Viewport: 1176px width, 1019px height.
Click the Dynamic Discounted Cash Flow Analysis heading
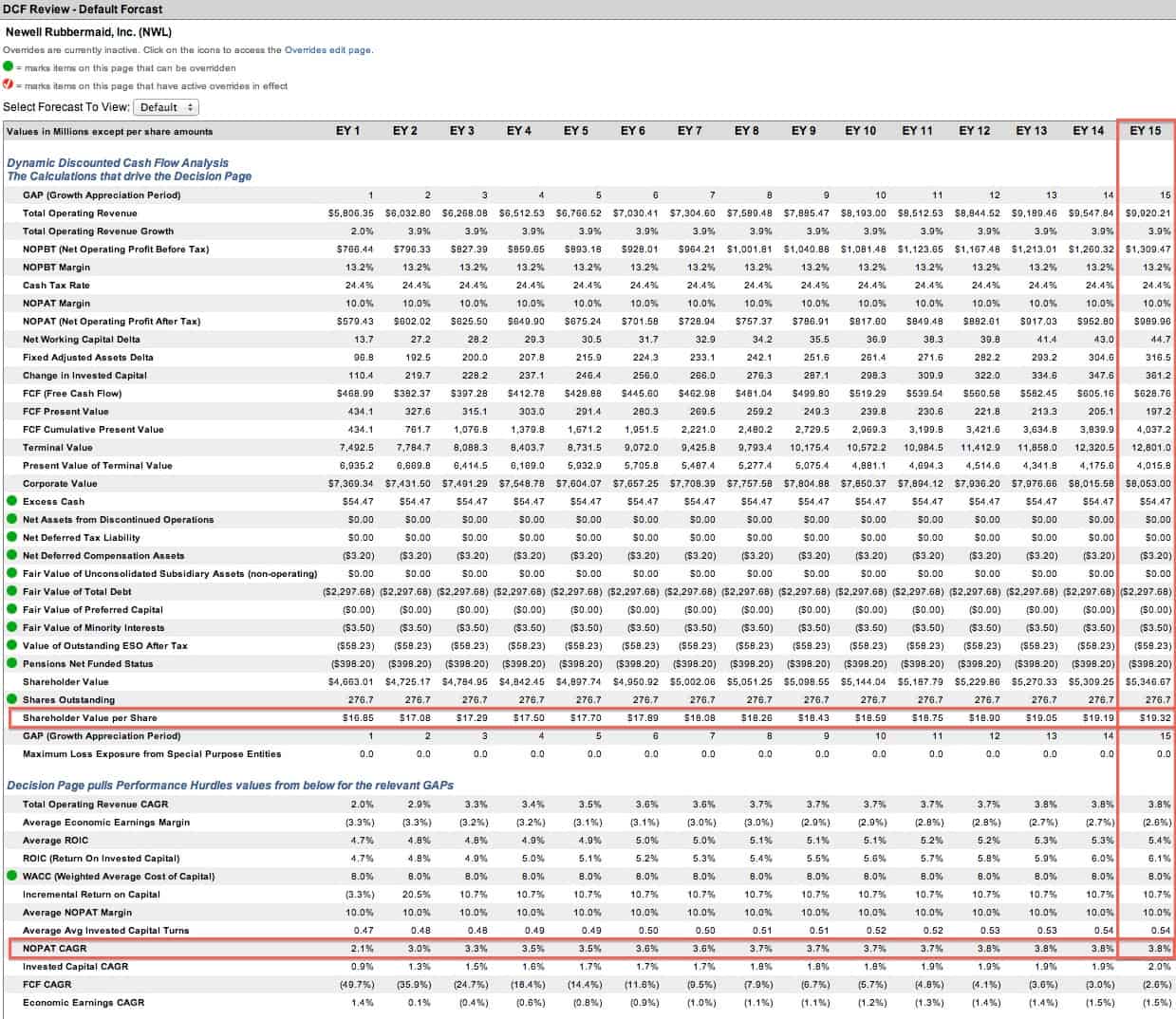pos(118,163)
